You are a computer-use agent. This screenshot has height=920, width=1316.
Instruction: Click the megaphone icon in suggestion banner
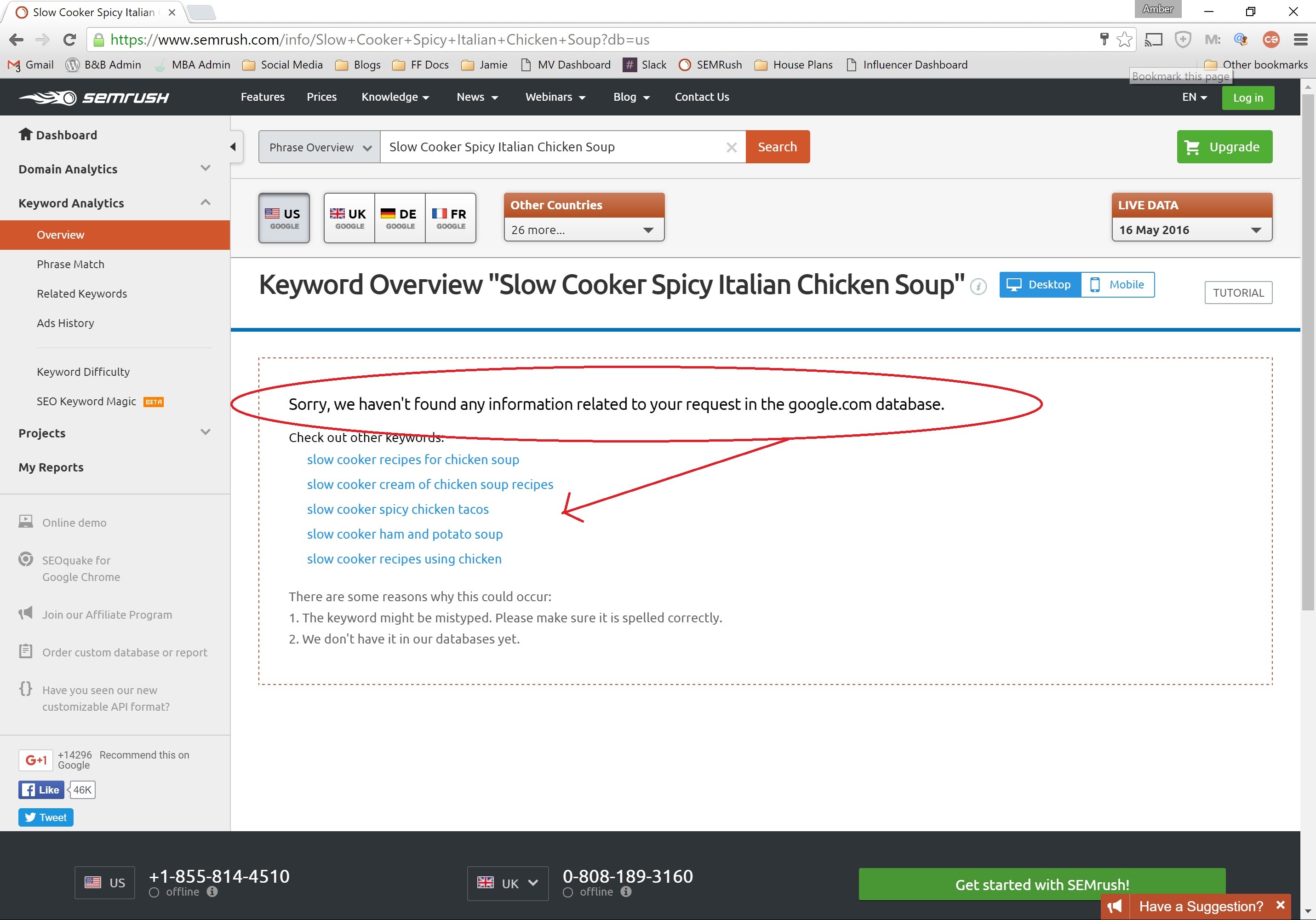1115,906
